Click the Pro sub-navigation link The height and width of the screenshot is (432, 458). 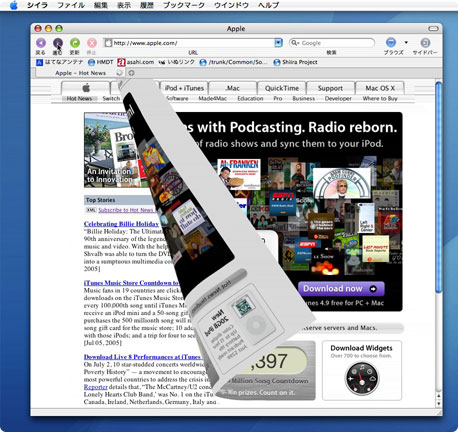click(278, 99)
